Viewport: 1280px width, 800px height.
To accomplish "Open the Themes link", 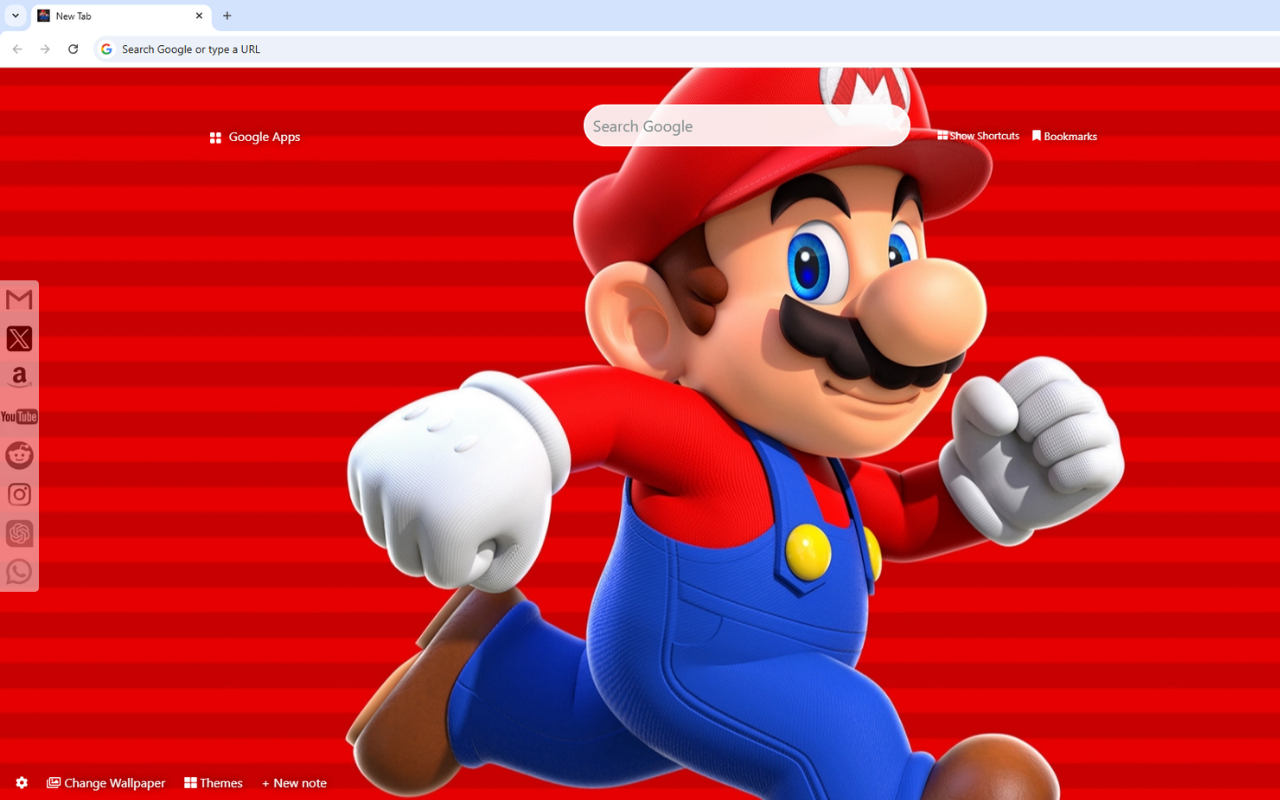I will click(x=214, y=783).
